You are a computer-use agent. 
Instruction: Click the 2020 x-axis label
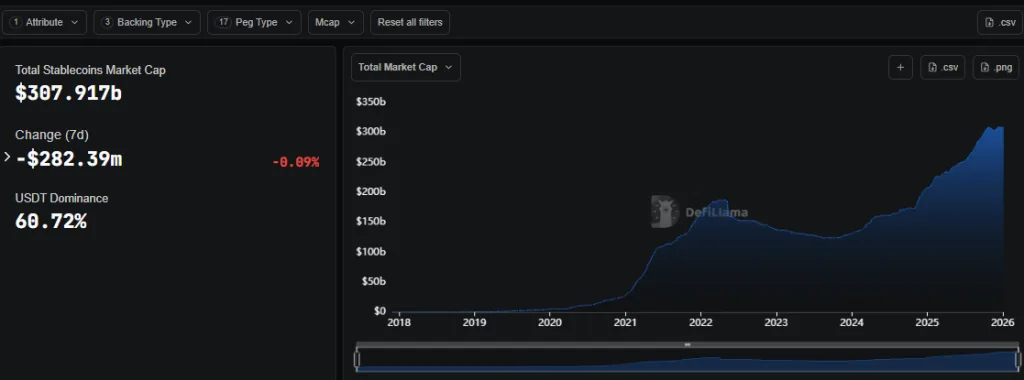coord(549,323)
